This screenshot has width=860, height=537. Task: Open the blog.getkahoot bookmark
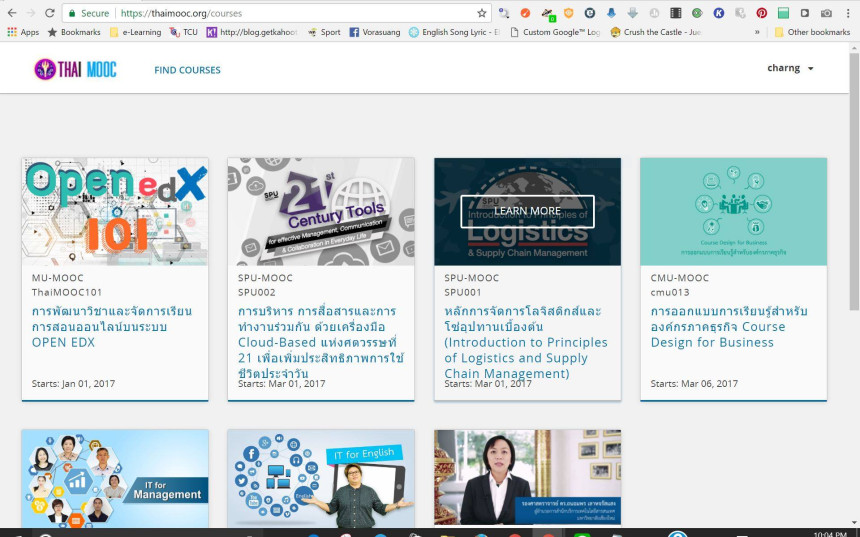[252, 32]
